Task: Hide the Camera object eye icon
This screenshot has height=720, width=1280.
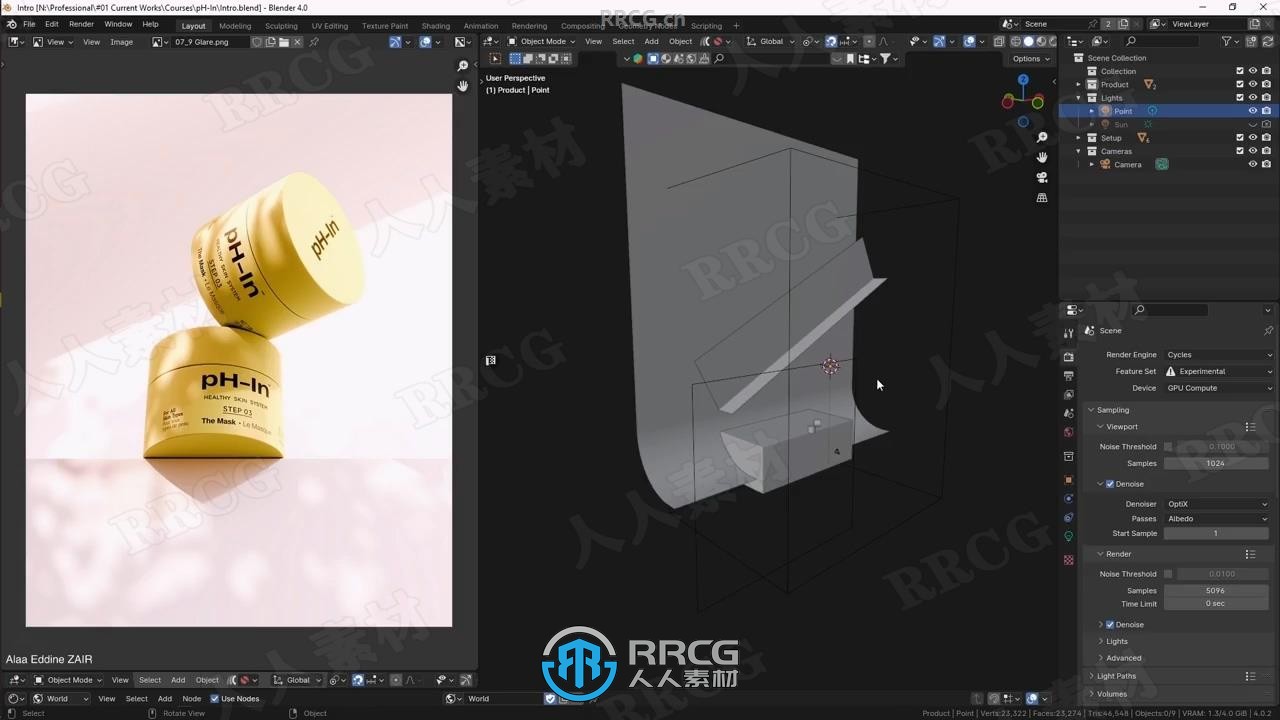Action: coord(1253,164)
